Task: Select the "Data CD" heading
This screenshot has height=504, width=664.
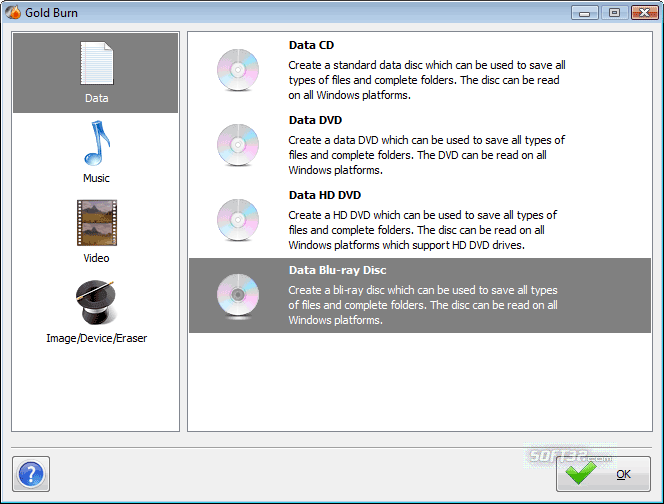Action: (x=311, y=45)
